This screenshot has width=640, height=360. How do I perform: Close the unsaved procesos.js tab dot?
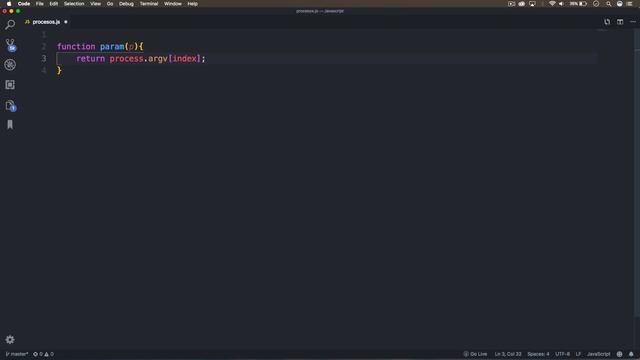[x=66, y=22]
